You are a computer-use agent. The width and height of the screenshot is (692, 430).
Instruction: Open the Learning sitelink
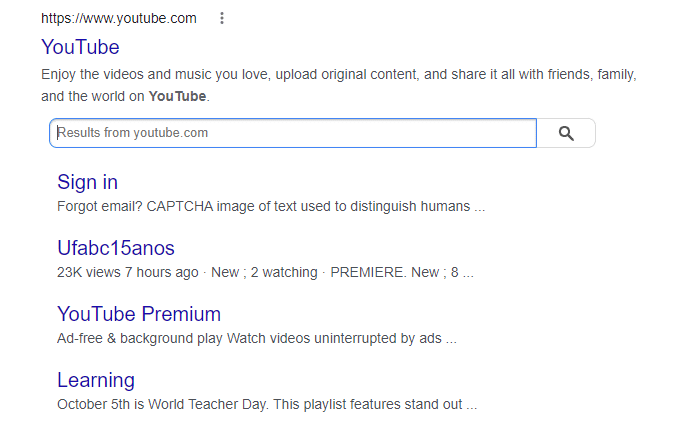click(96, 380)
